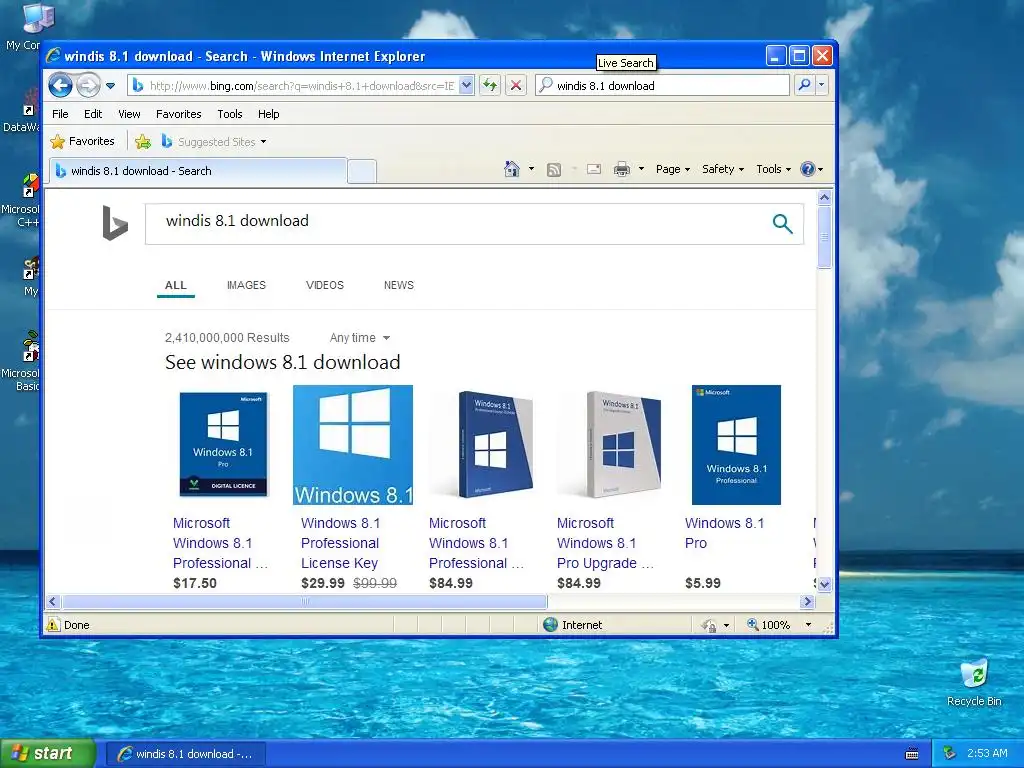
Task: Open a new blank tab
Action: [362, 171]
